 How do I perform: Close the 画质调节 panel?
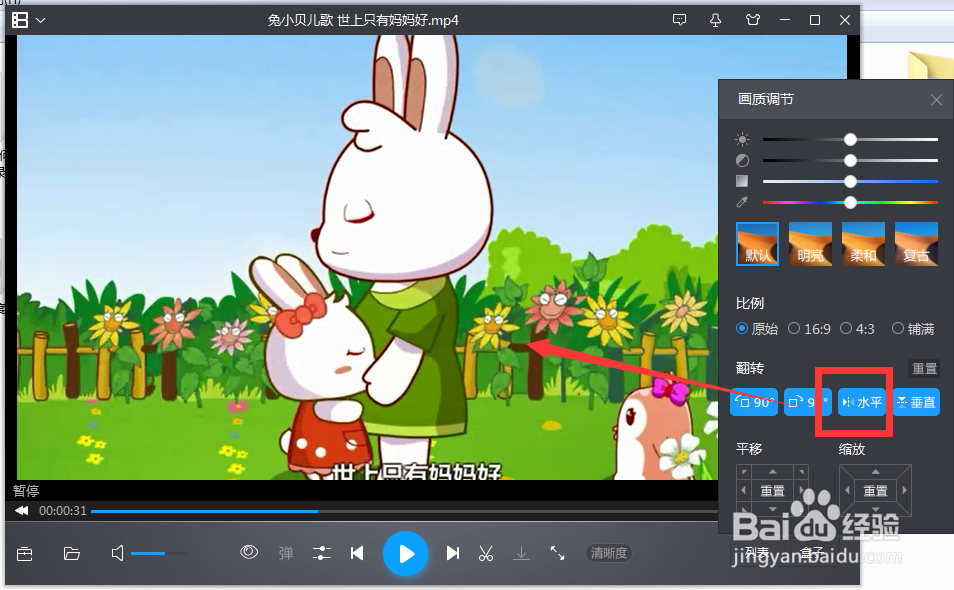(936, 100)
